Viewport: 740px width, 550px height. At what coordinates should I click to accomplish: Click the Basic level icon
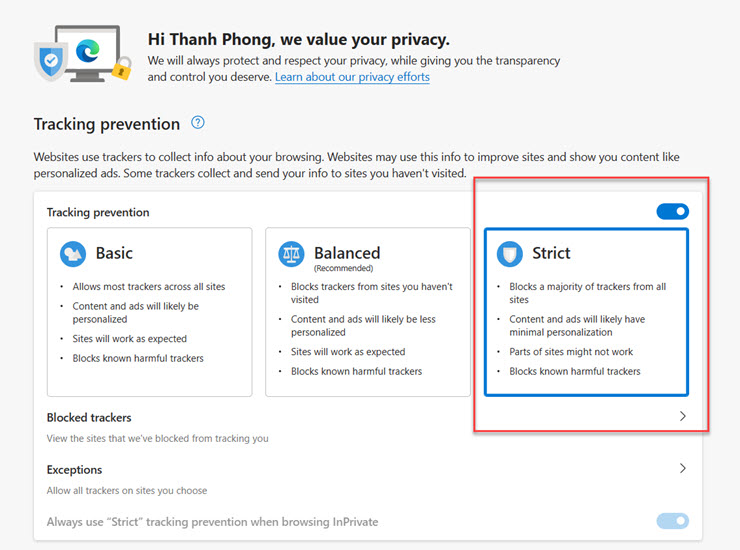[x=73, y=254]
